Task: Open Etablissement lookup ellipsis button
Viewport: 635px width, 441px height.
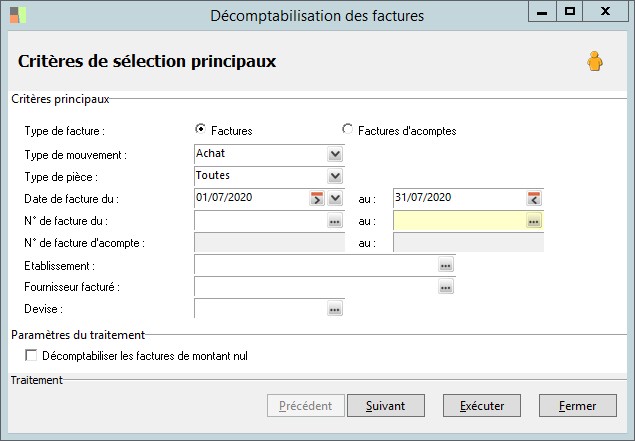Action: pyautogui.click(x=445, y=265)
